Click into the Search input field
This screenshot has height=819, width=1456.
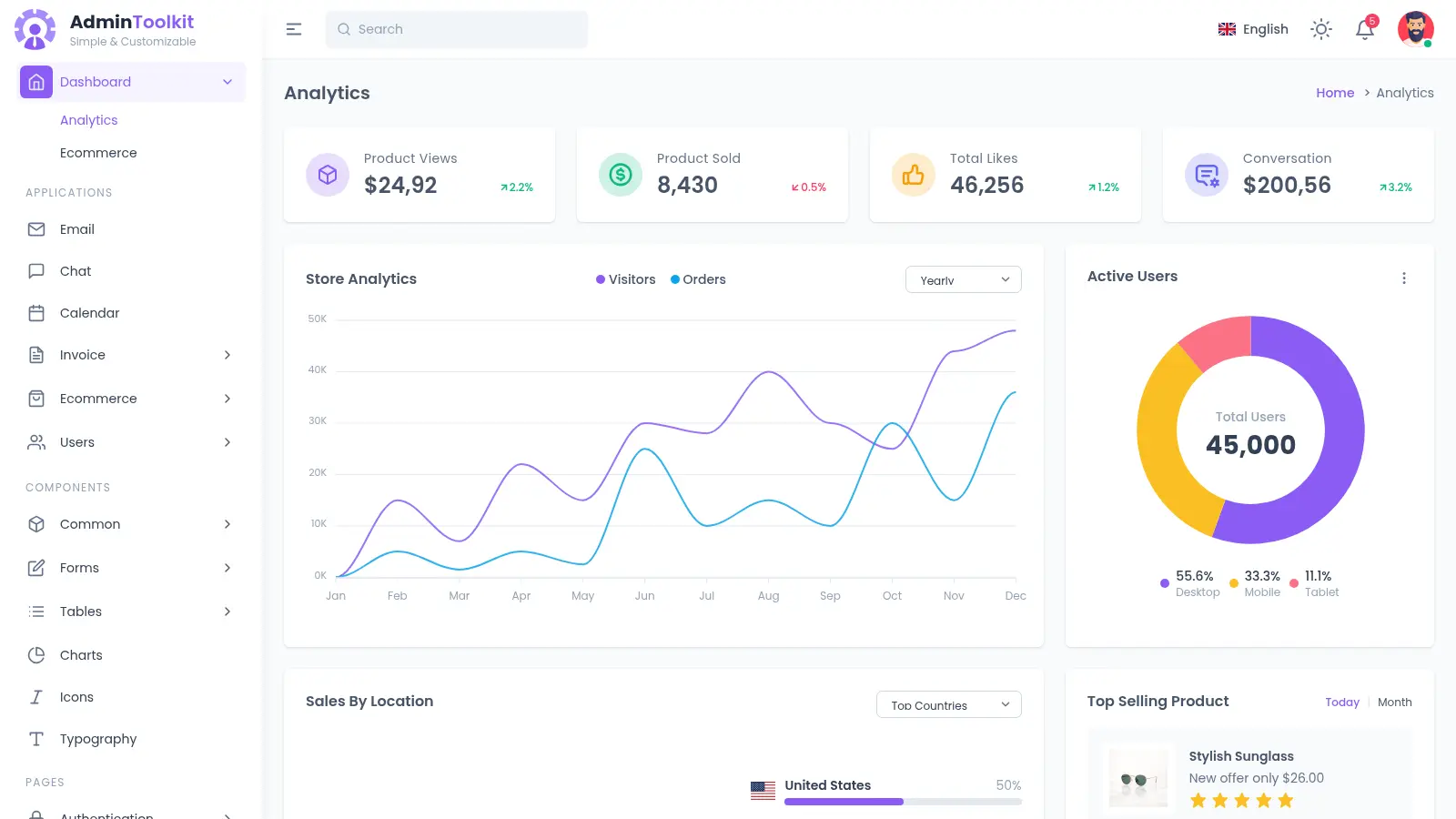(x=457, y=29)
